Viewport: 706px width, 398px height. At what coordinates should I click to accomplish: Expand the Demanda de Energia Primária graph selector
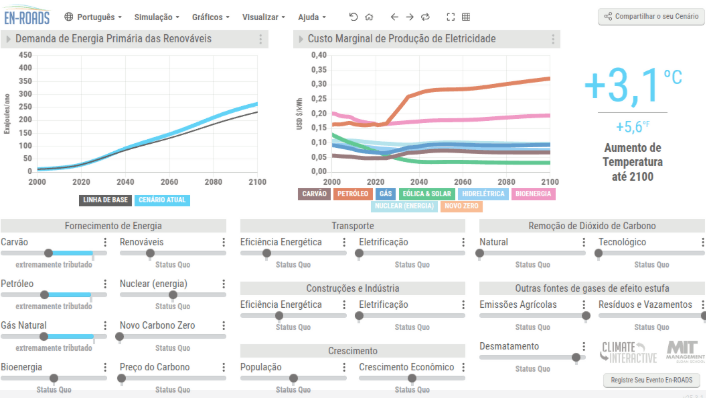pyautogui.click(x=8, y=39)
